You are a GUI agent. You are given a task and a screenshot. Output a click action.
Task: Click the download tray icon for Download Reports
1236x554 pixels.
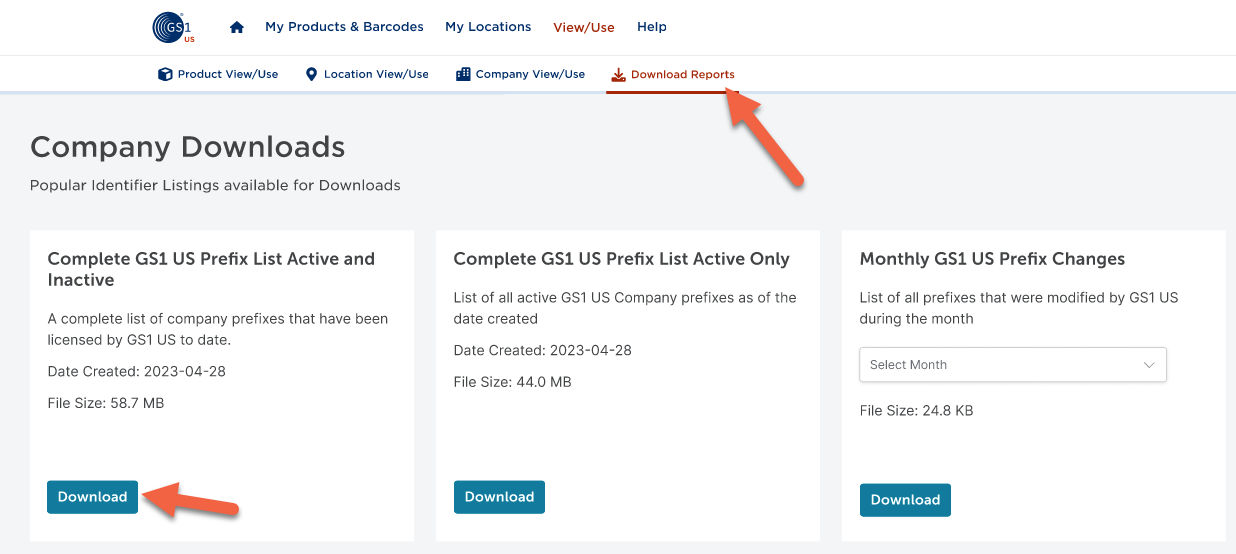[x=618, y=74]
